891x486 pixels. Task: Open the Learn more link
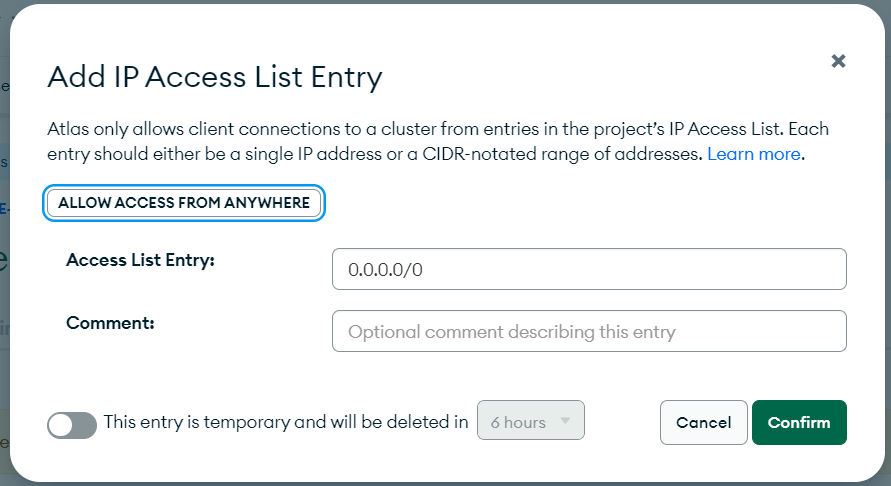753,154
